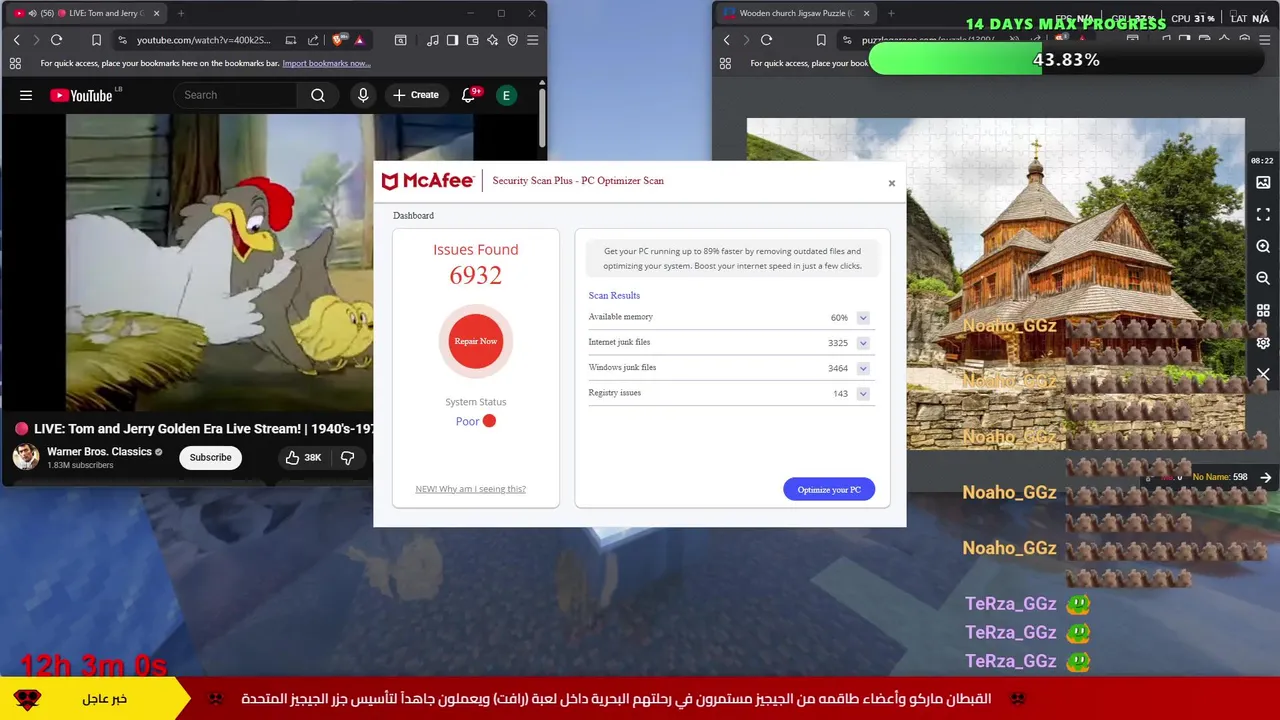Open 'NEW! Why am I seeing this?' link

point(471,489)
